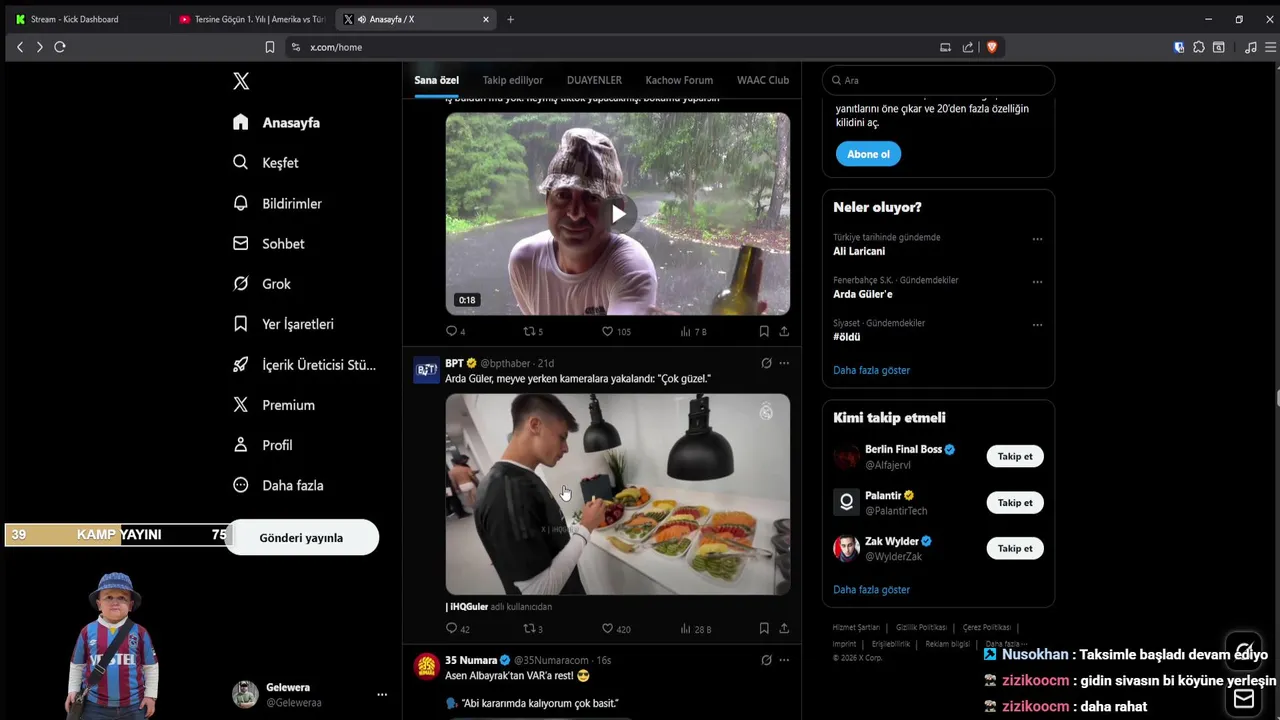Screen dimensions: 1280x720
Task: Open a new browser tab
Action: [x=510, y=19]
